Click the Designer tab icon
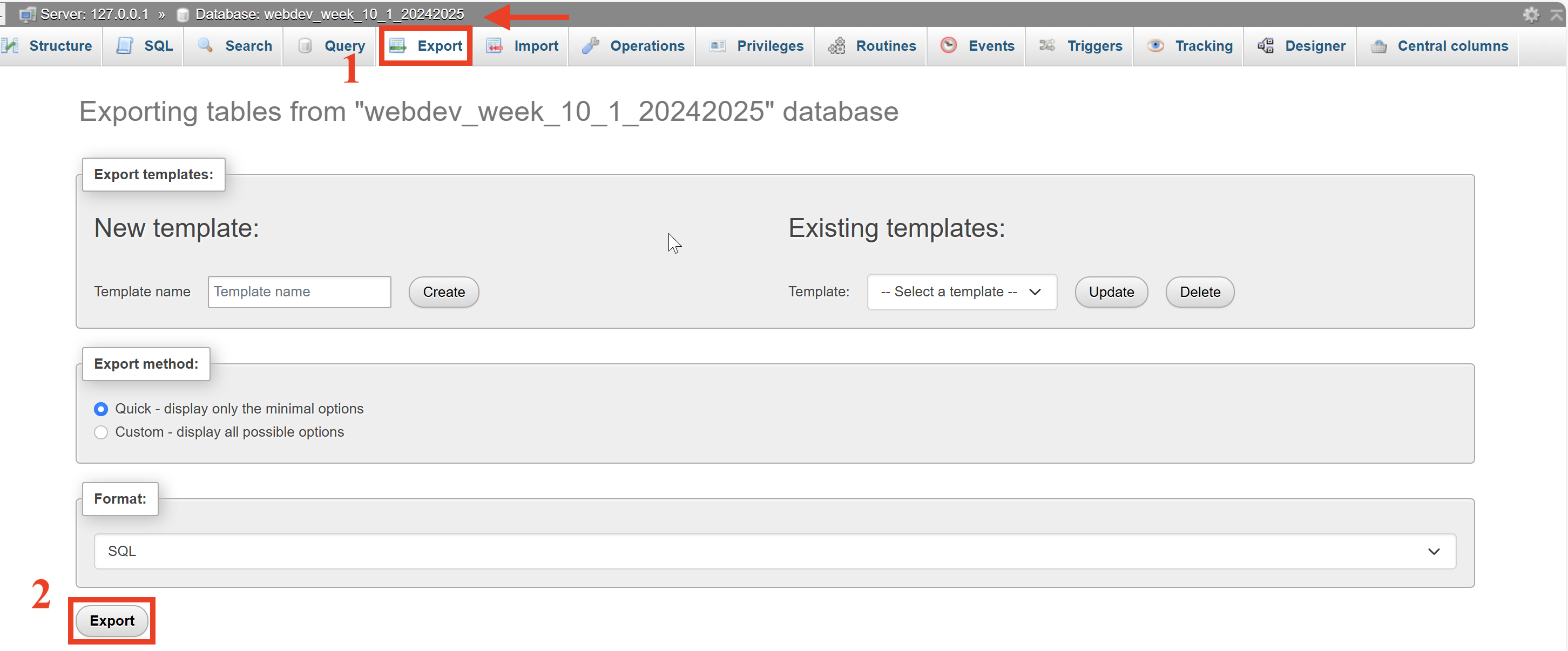 coord(1266,46)
